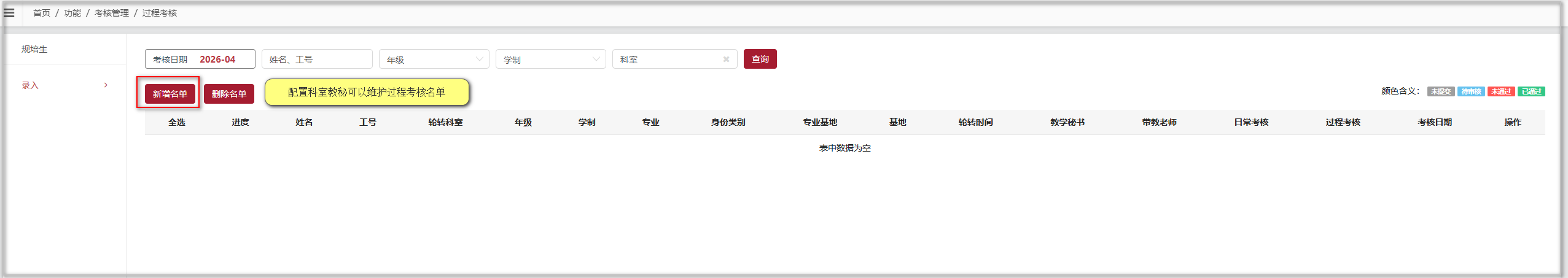1568x278 pixels.
Task: Click the 带教老师 column header
Action: 1160,122
